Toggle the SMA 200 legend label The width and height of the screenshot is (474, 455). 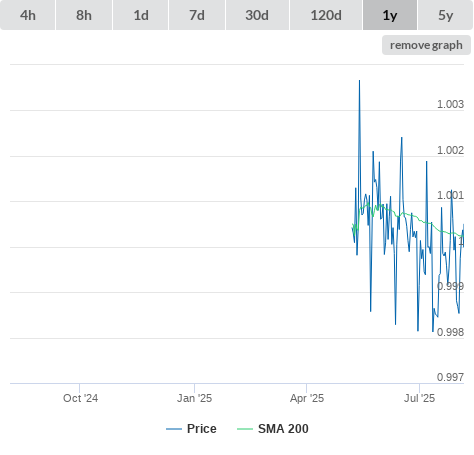283,429
